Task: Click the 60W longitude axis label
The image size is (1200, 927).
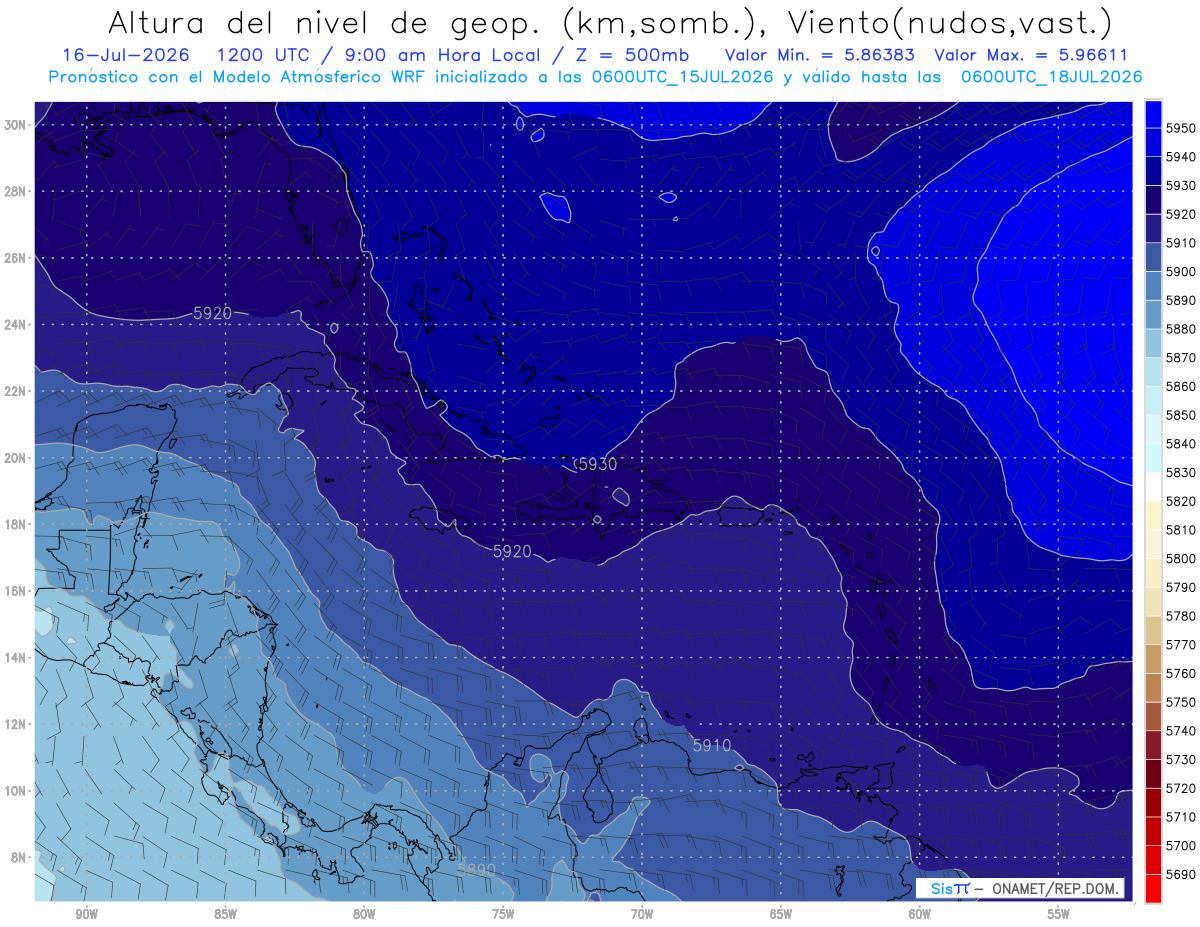Action: [920, 915]
